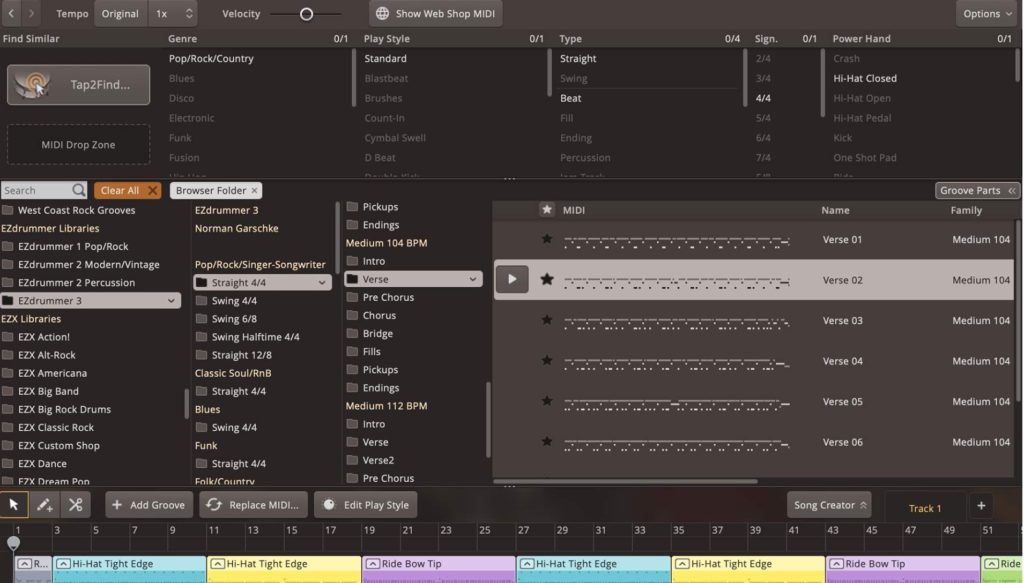Image resolution: width=1024 pixels, height=583 pixels.
Task: Collapse the Groove Parts panel
Action: (x=977, y=190)
